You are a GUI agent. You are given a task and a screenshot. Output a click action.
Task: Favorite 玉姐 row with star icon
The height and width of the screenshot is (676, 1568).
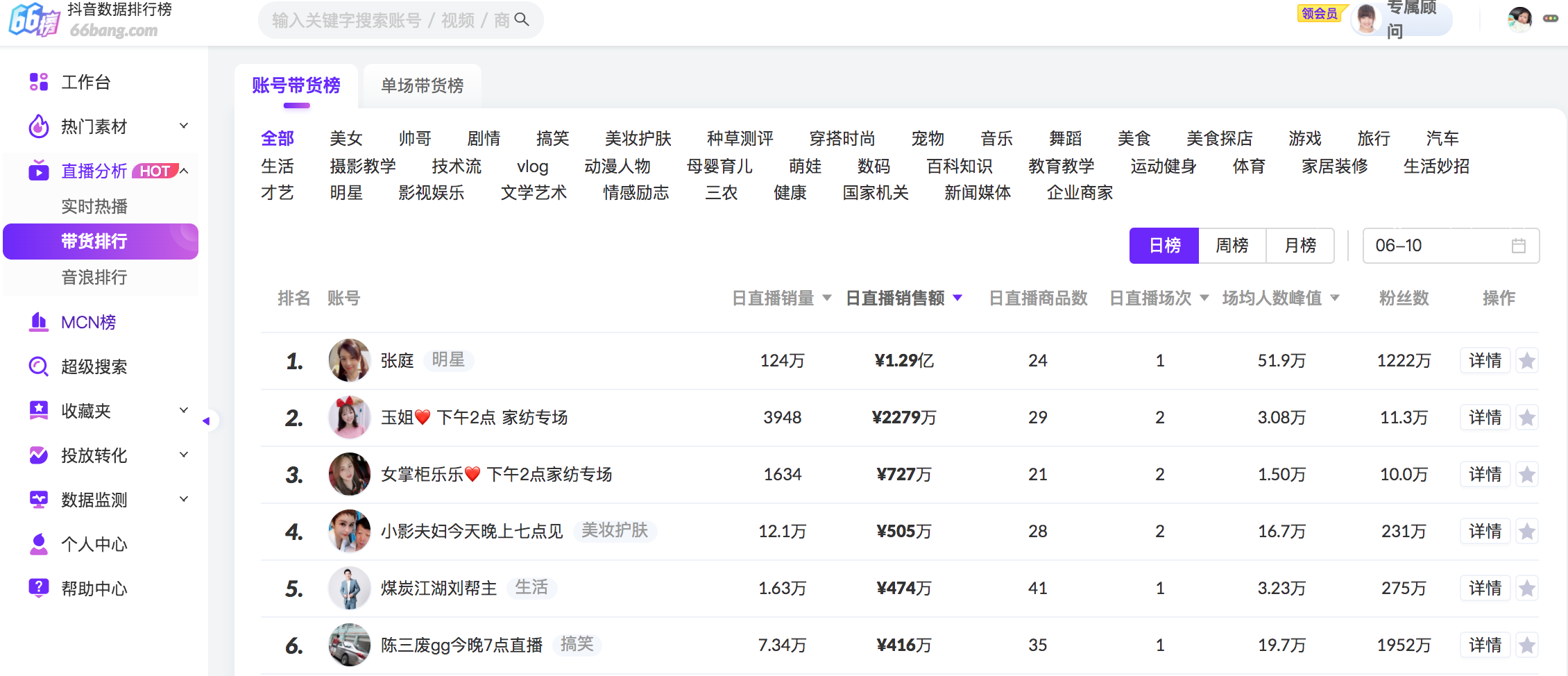pos(1527,418)
